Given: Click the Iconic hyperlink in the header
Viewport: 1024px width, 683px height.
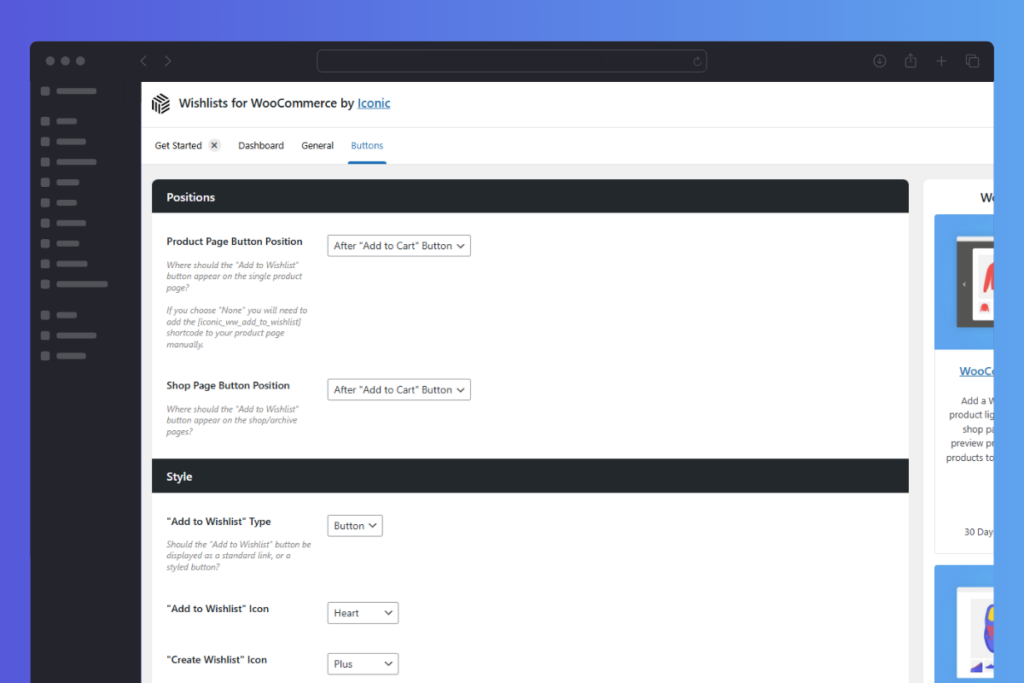Looking at the screenshot, I should [373, 103].
